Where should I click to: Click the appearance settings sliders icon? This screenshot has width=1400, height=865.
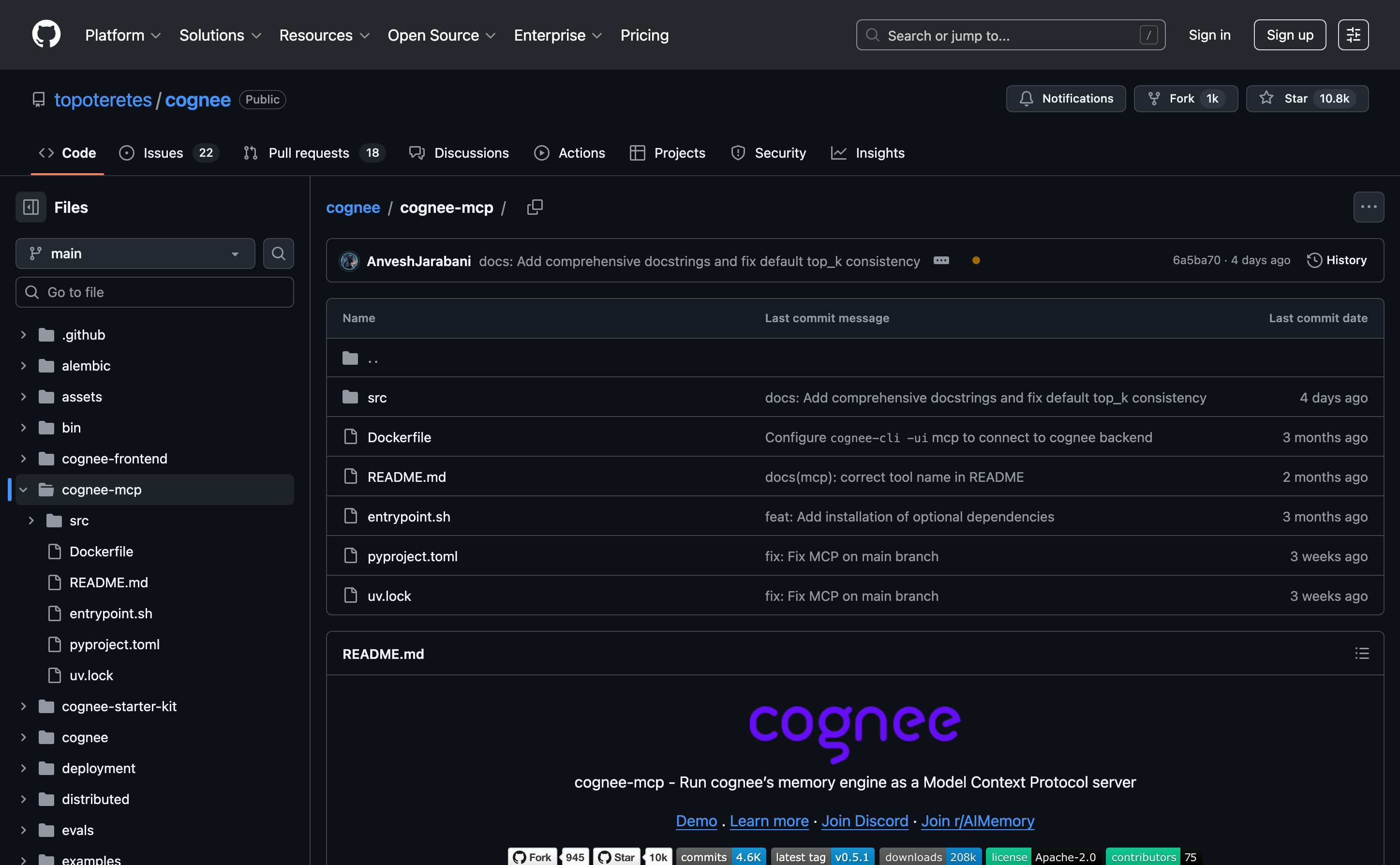[x=1353, y=35]
